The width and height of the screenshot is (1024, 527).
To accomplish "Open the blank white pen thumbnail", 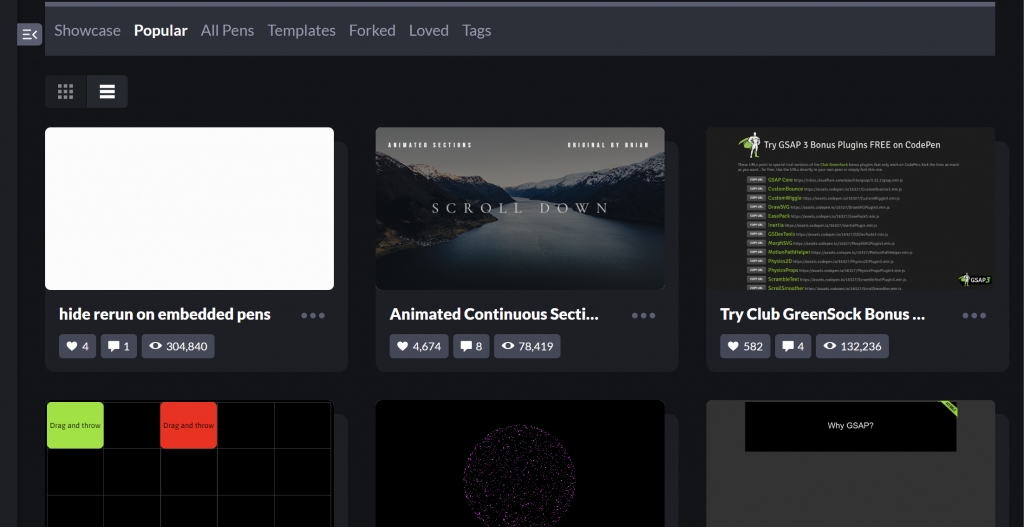I will 189,208.
